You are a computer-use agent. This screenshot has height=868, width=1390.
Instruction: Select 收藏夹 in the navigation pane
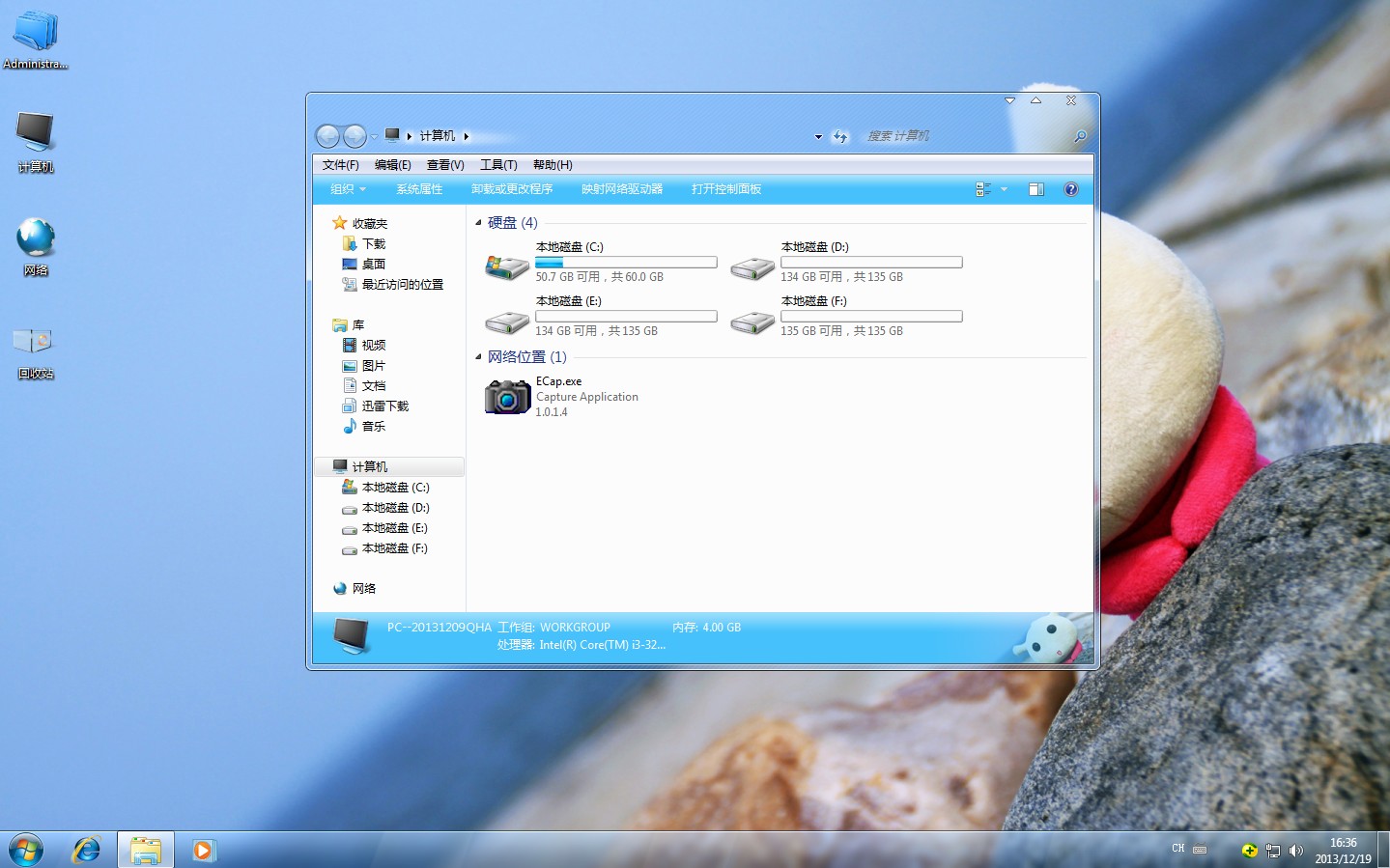click(369, 223)
